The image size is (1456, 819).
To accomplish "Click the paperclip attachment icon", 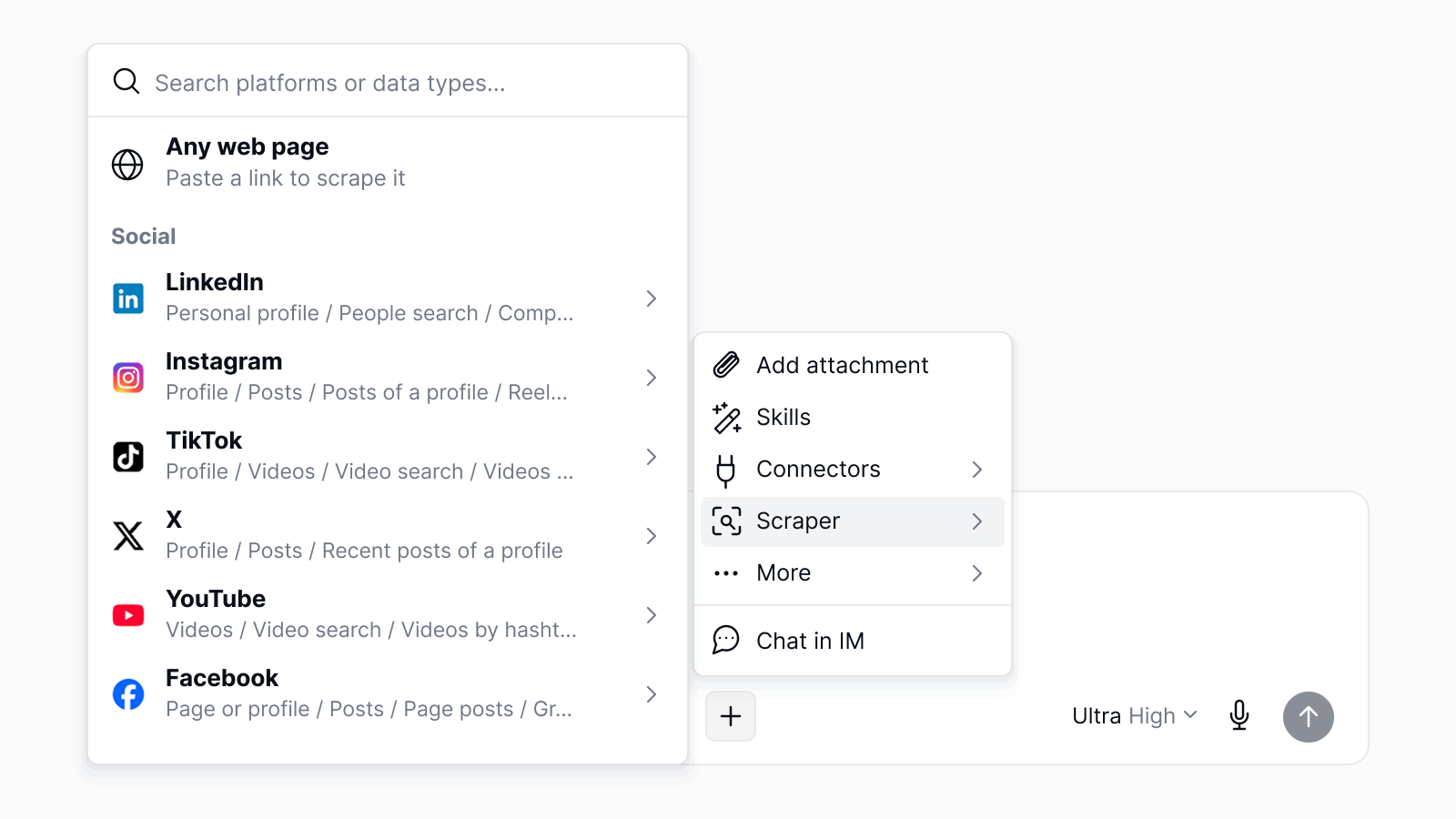I will click(x=726, y=365).
